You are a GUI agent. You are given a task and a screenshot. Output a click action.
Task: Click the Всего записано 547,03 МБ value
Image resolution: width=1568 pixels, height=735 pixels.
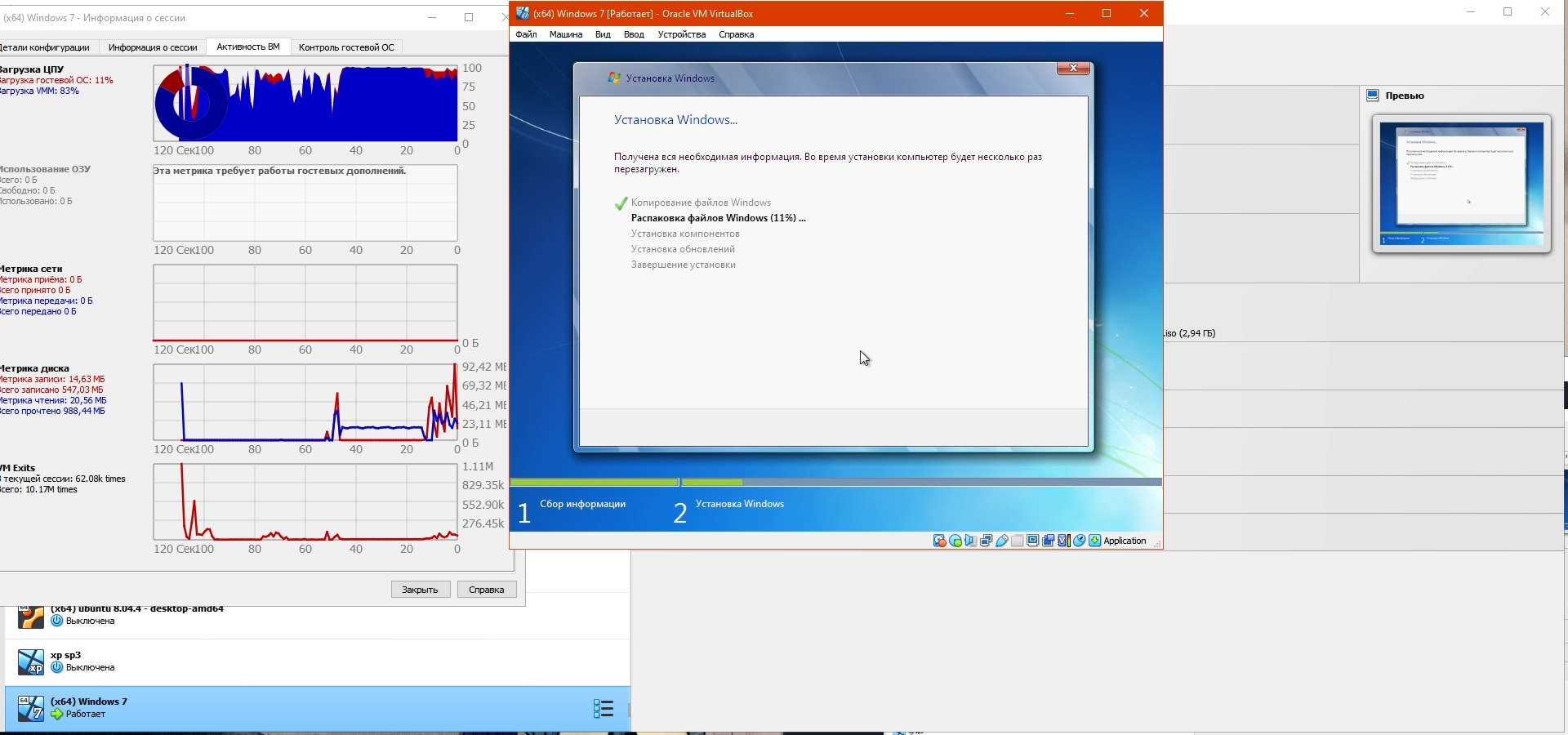point(51,390)
